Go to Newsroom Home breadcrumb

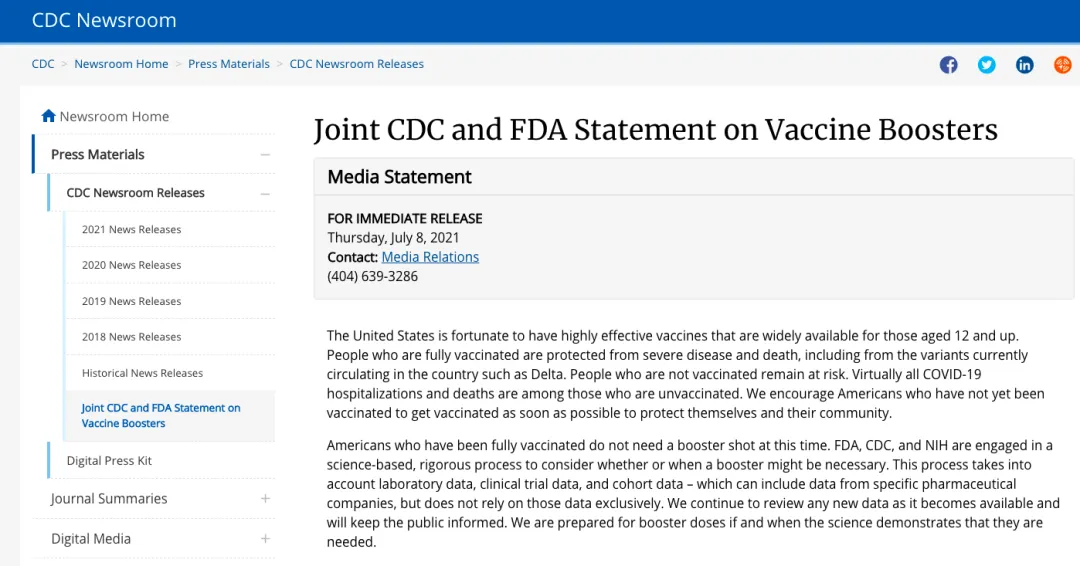point(121,64)
